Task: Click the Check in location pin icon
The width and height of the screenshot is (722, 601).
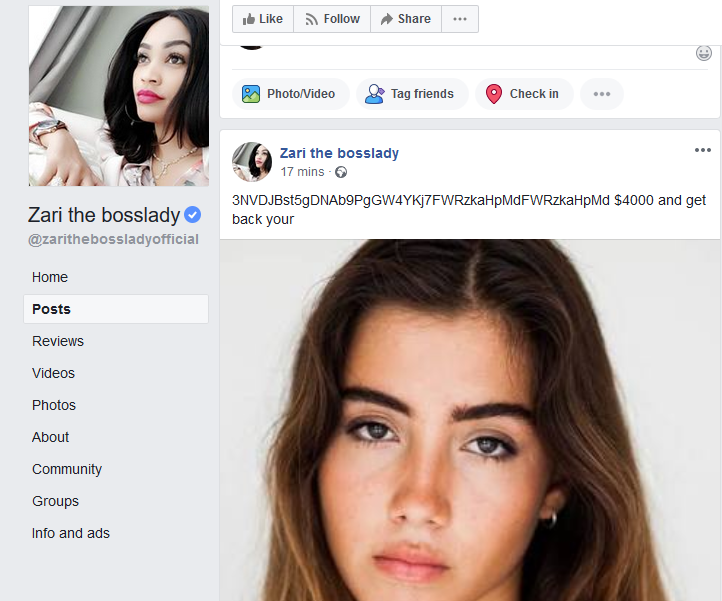Action: click(494, 94)
